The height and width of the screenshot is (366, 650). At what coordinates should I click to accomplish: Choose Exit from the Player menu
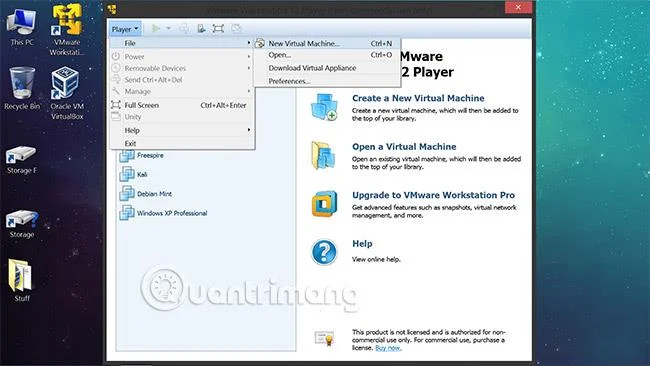click(182, 143)
